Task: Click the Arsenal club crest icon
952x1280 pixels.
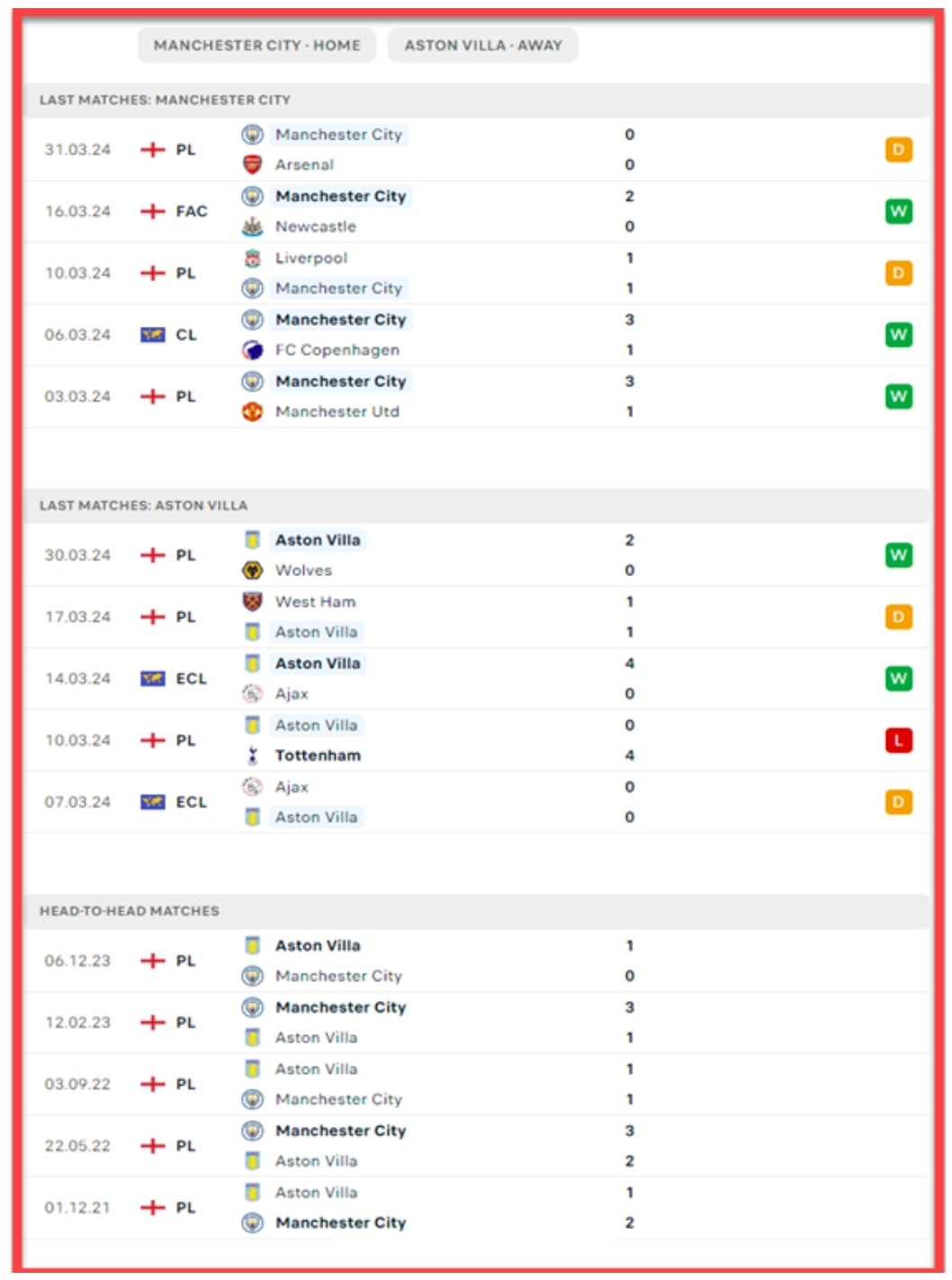Action: coord(253,165)
